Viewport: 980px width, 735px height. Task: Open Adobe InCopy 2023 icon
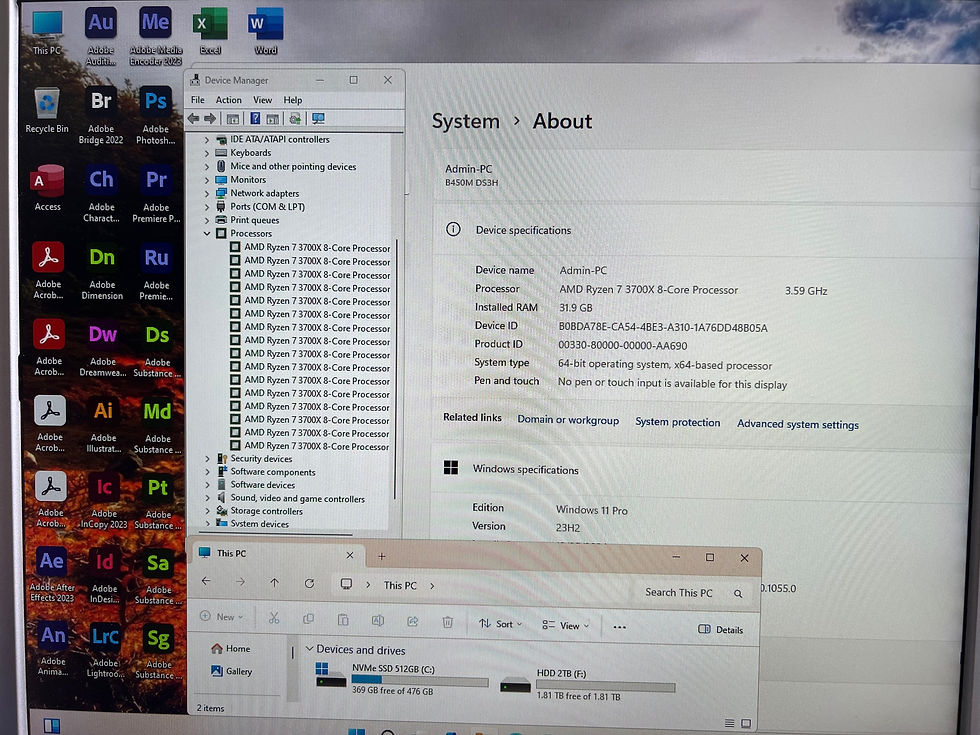tap(104, 501)
